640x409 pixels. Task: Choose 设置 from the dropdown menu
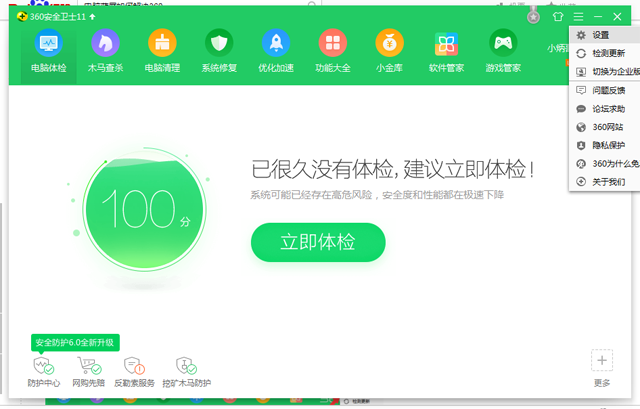604,35
